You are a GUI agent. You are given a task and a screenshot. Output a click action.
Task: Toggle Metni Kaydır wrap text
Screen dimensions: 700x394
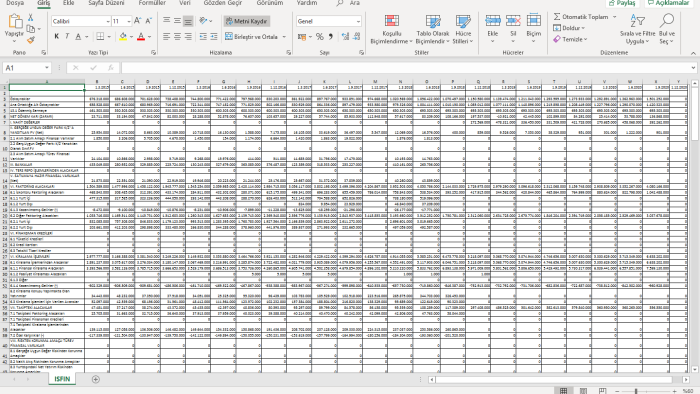246,21
